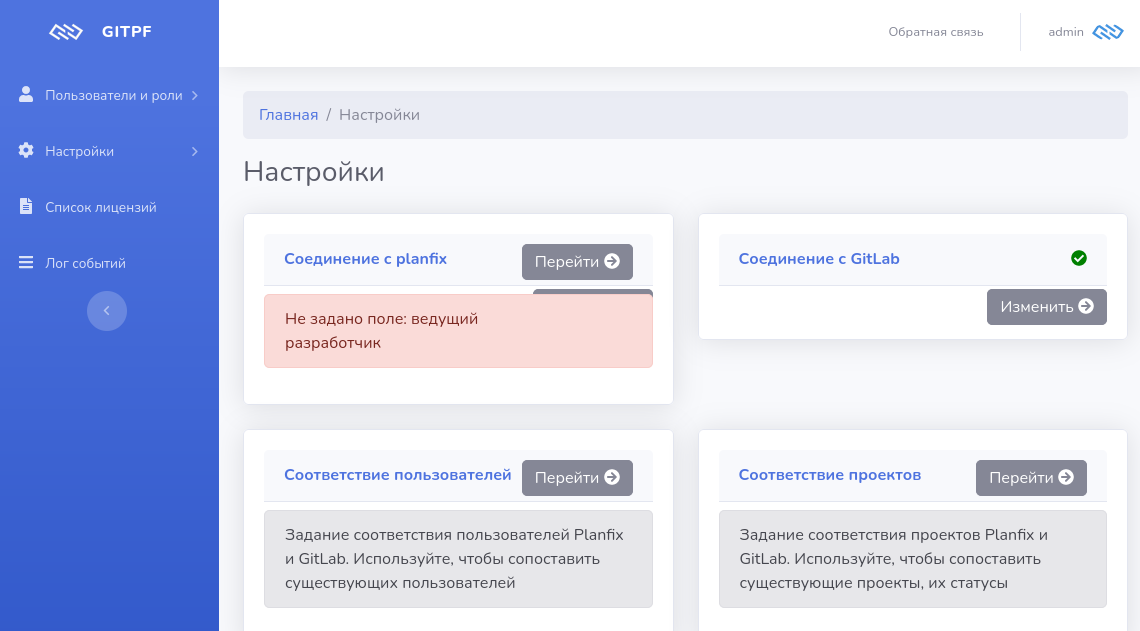The width and height of the screenshot is (1140, 631).
Task: Click the list icon beside Лог событий
Action: [26, 262]
